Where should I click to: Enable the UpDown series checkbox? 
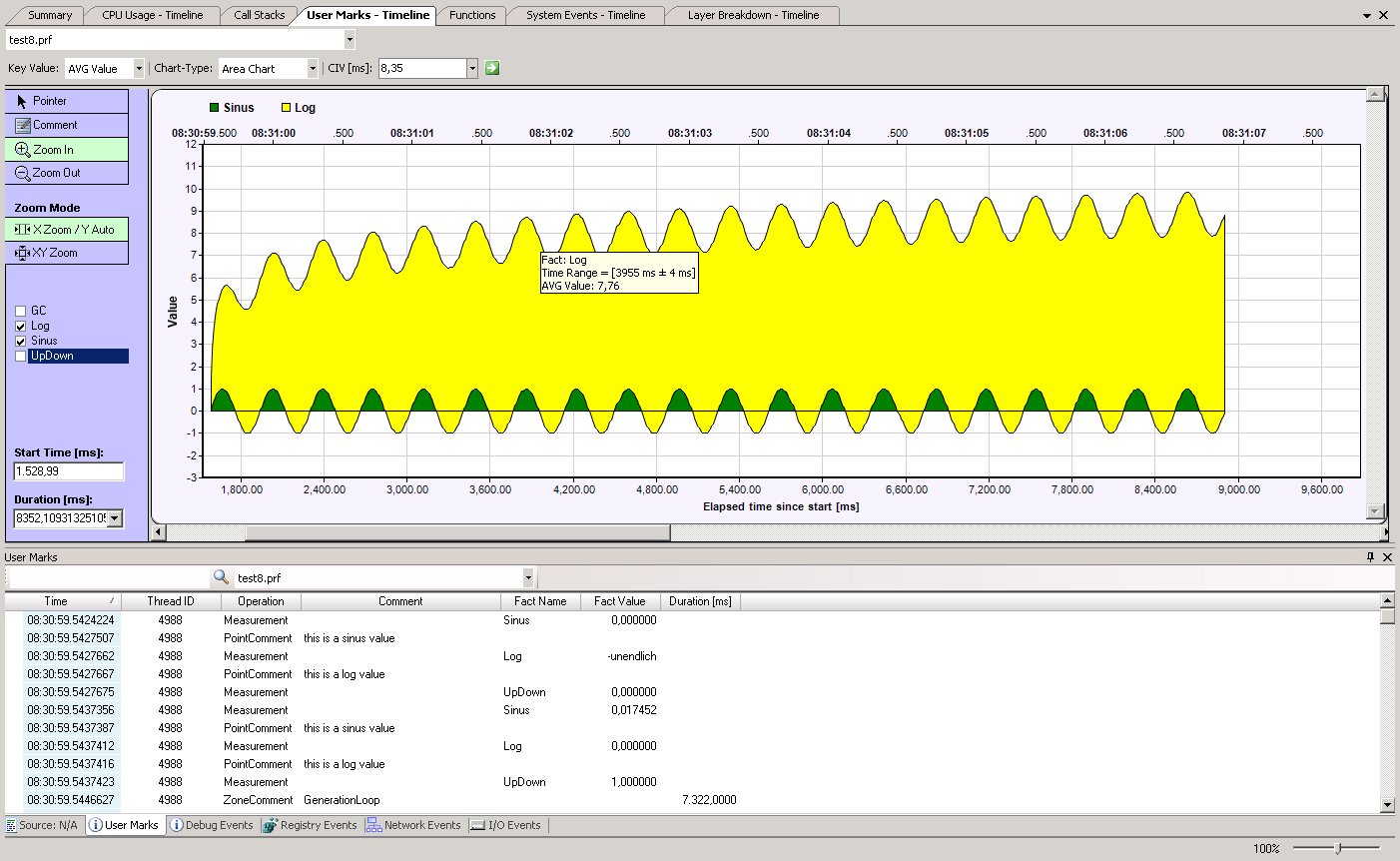coord(21,356)
